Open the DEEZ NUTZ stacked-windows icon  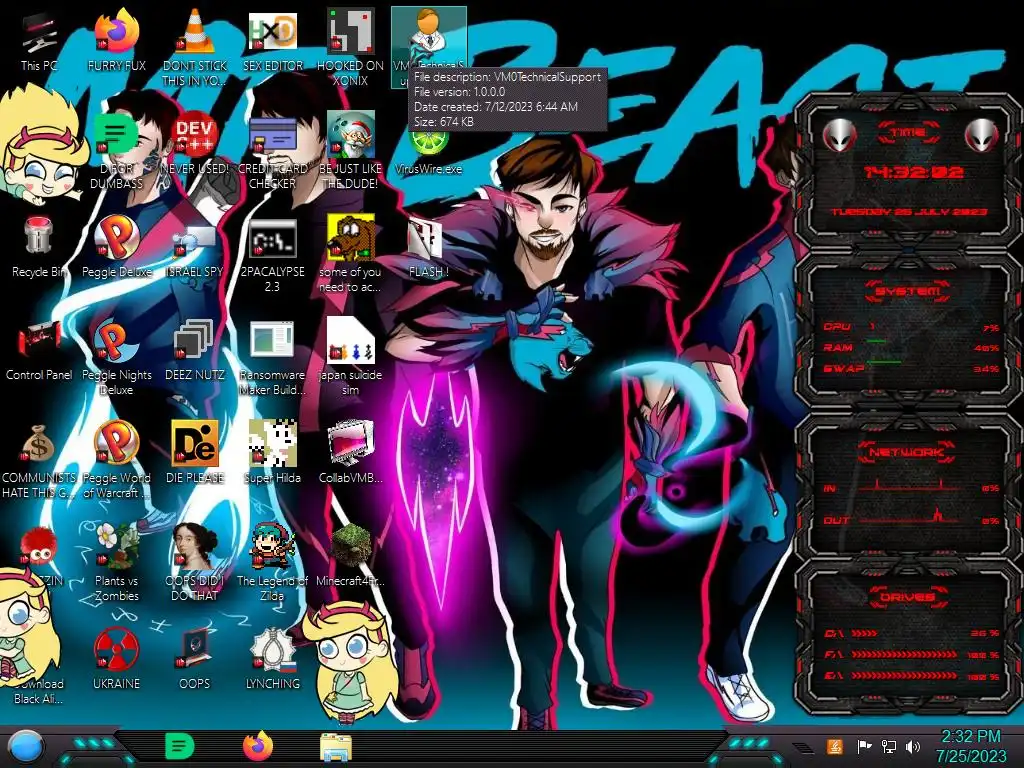coord(195,350)
